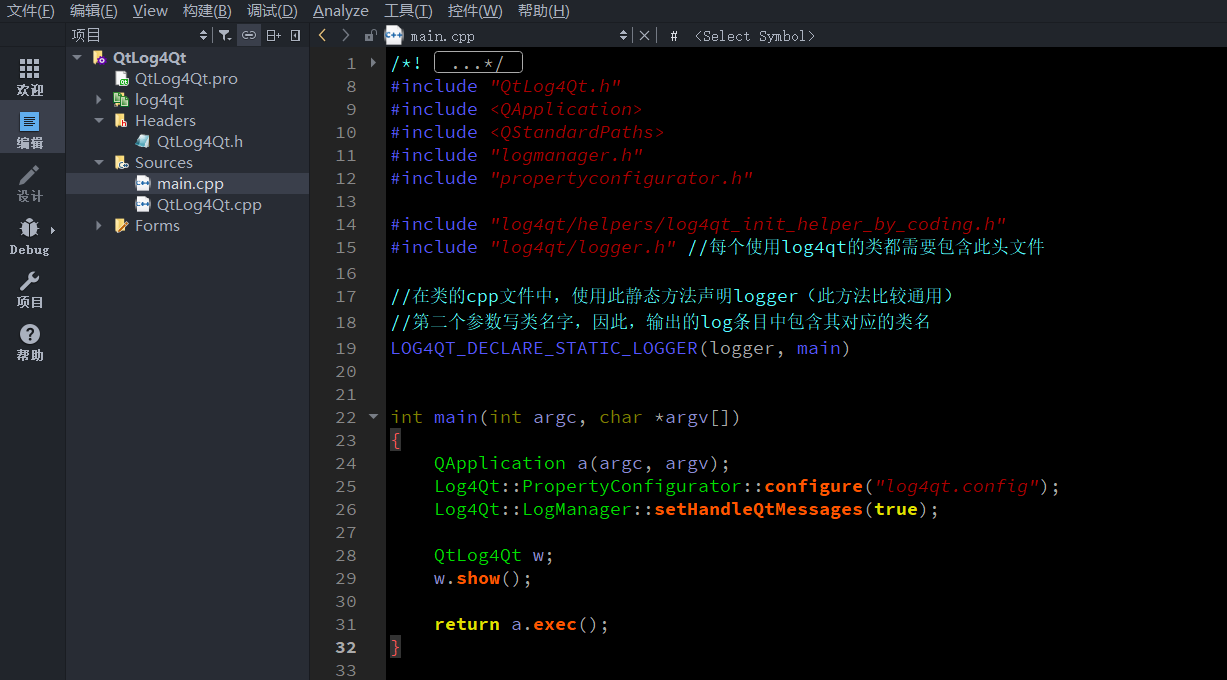Select the log4qt tree item
Screen dimensions: 1227x680
point(159,99)
